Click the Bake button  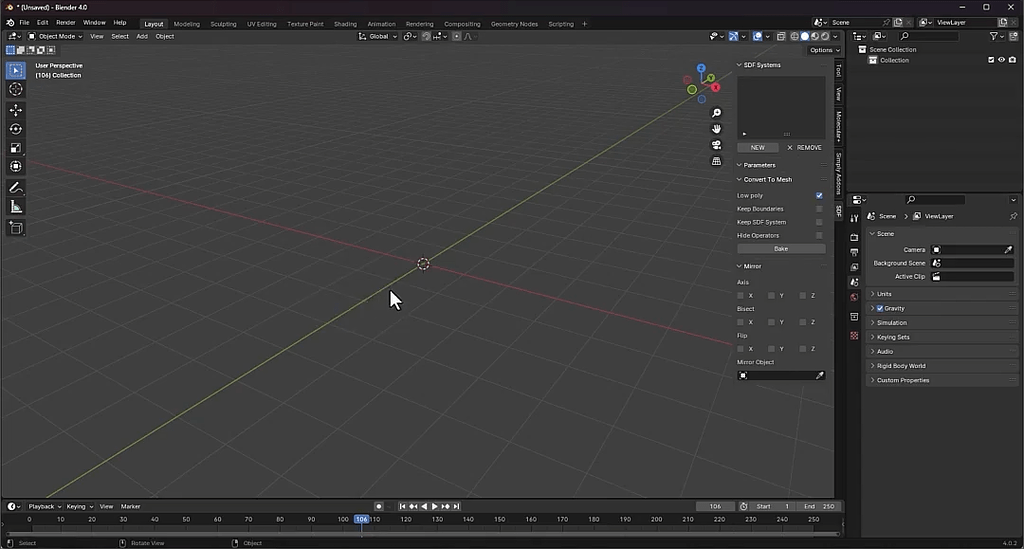click(x=781, y=248)
